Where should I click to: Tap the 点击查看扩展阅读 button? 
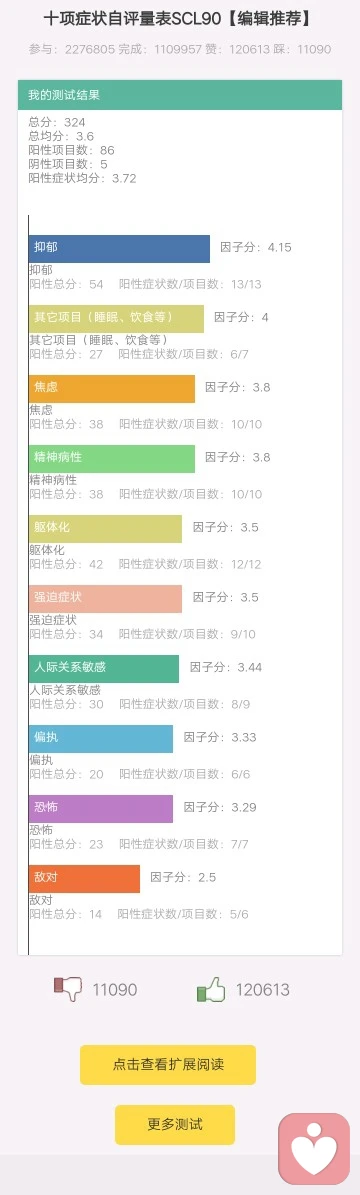pos(168,1065)
